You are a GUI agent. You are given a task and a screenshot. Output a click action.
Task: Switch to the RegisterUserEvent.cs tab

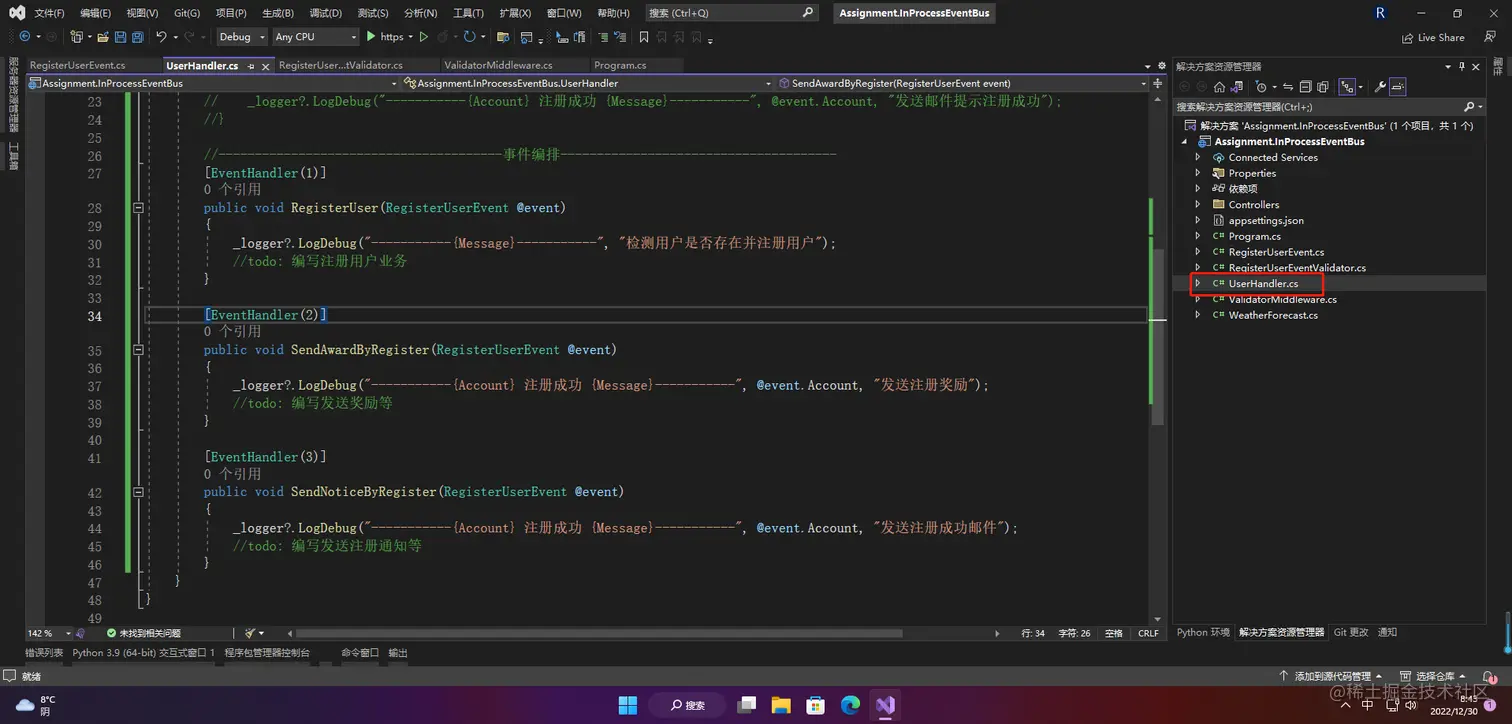(x=78, y=66)
